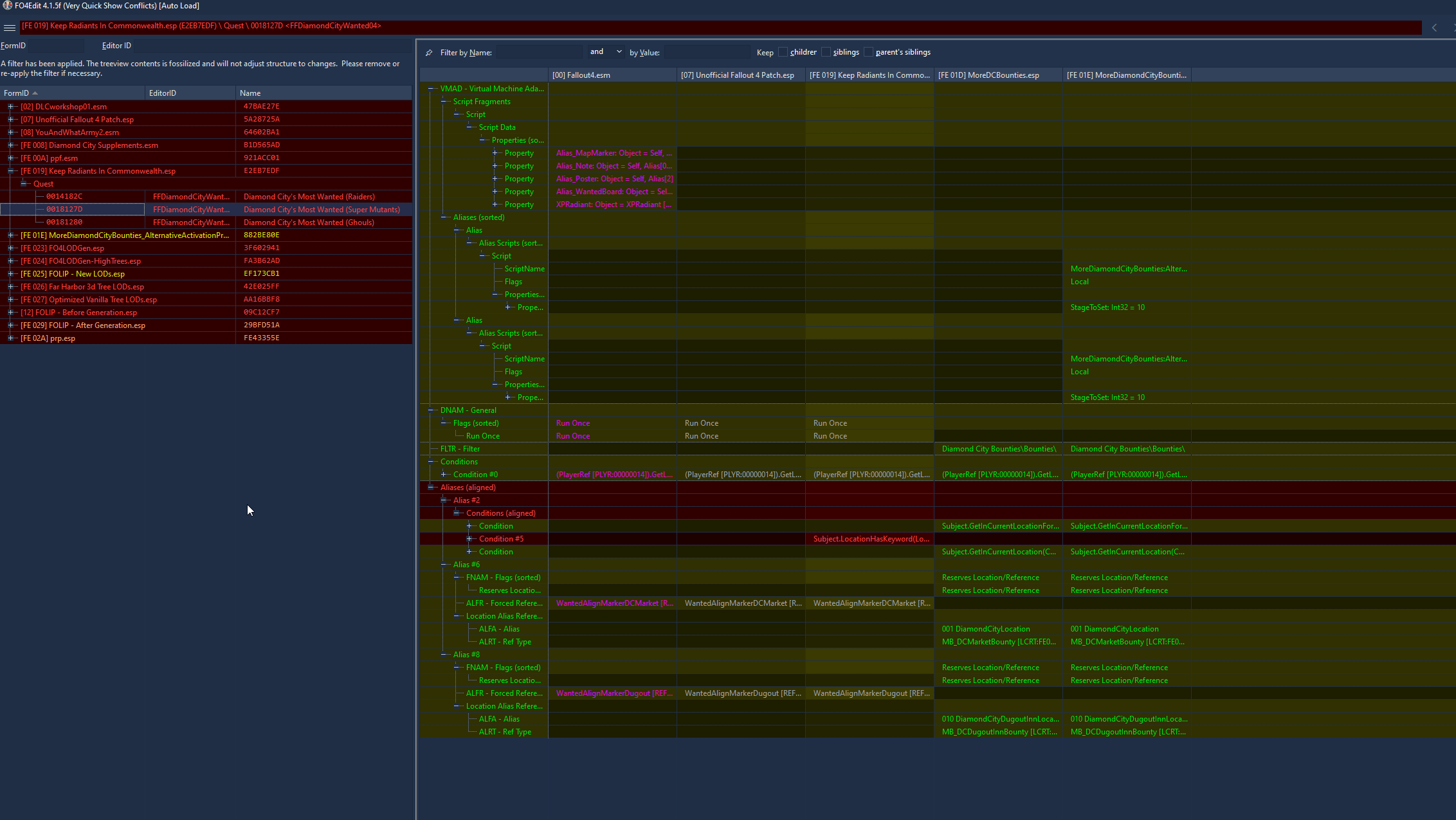Click the sort arrow on the FormID column
The image size is (1456, 820).
tap(35, 93)
